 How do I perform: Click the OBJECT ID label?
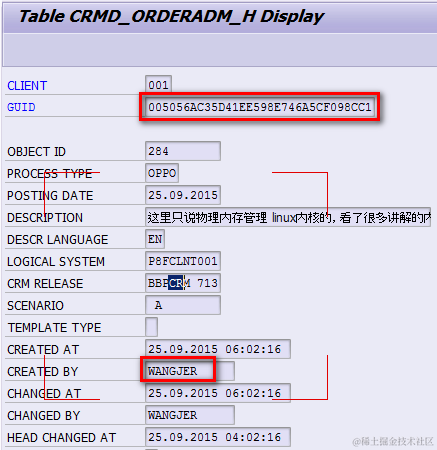click(x=37, y=152)
